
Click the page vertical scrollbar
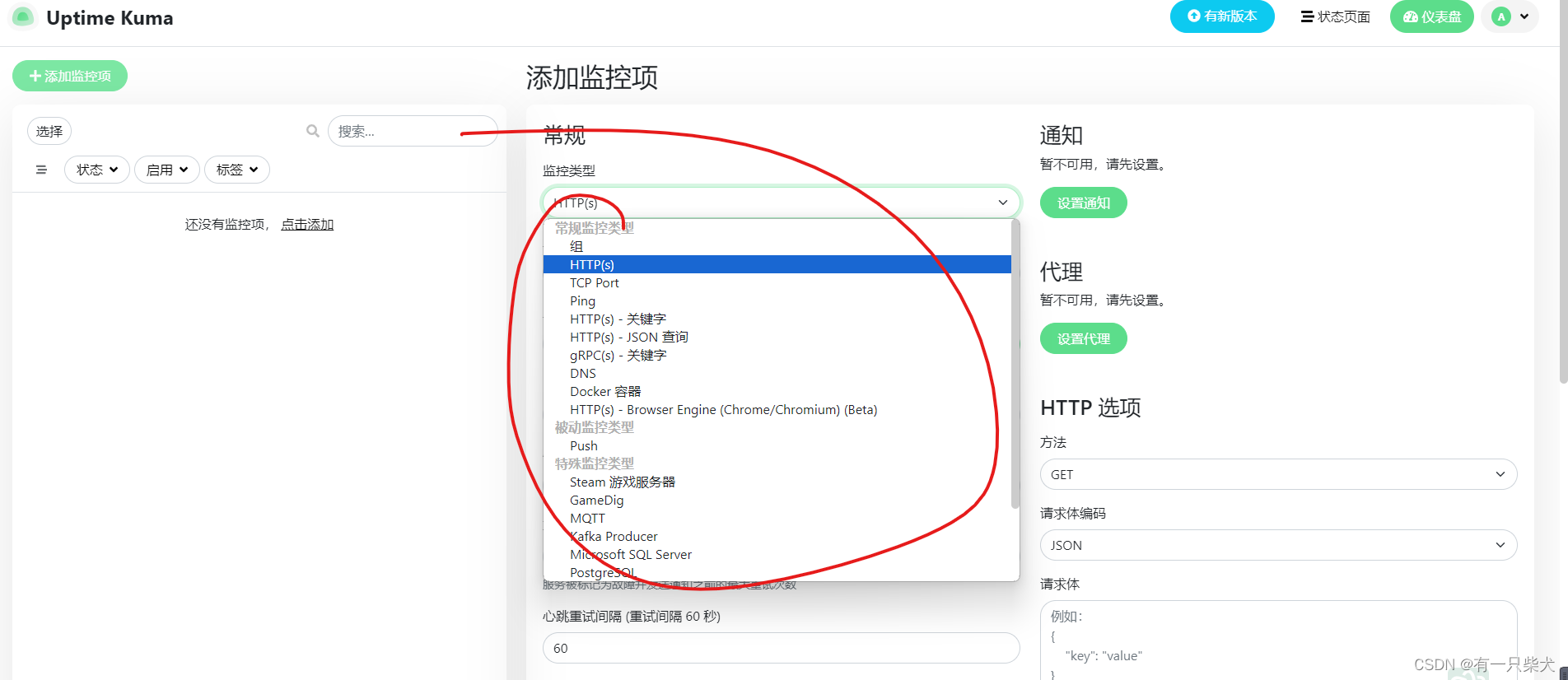click(1563, 192)
